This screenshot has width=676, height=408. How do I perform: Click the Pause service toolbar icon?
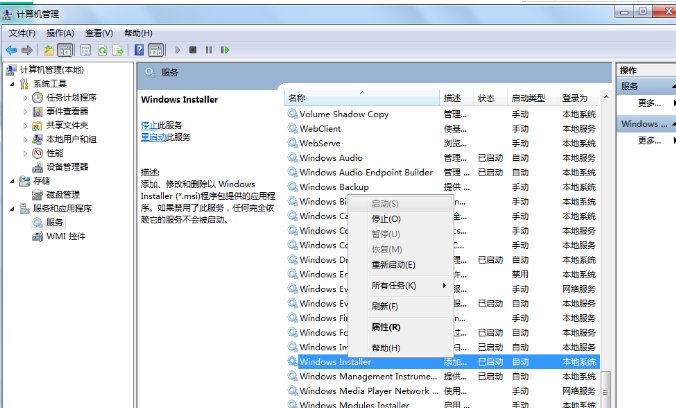(209, 50)
